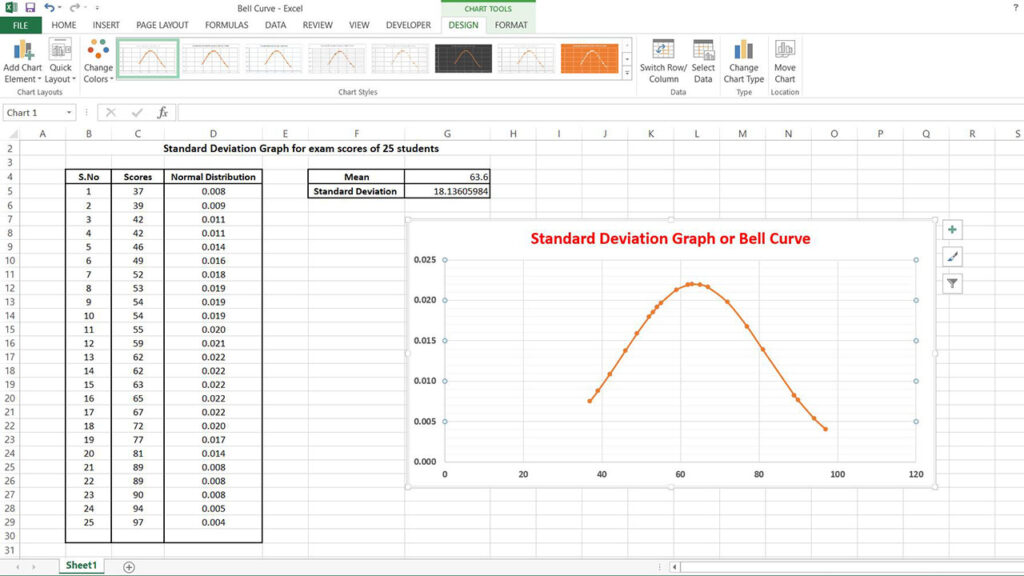
Task: Toggle the Chart Elements plus button
Action: [x=952, y=229]
